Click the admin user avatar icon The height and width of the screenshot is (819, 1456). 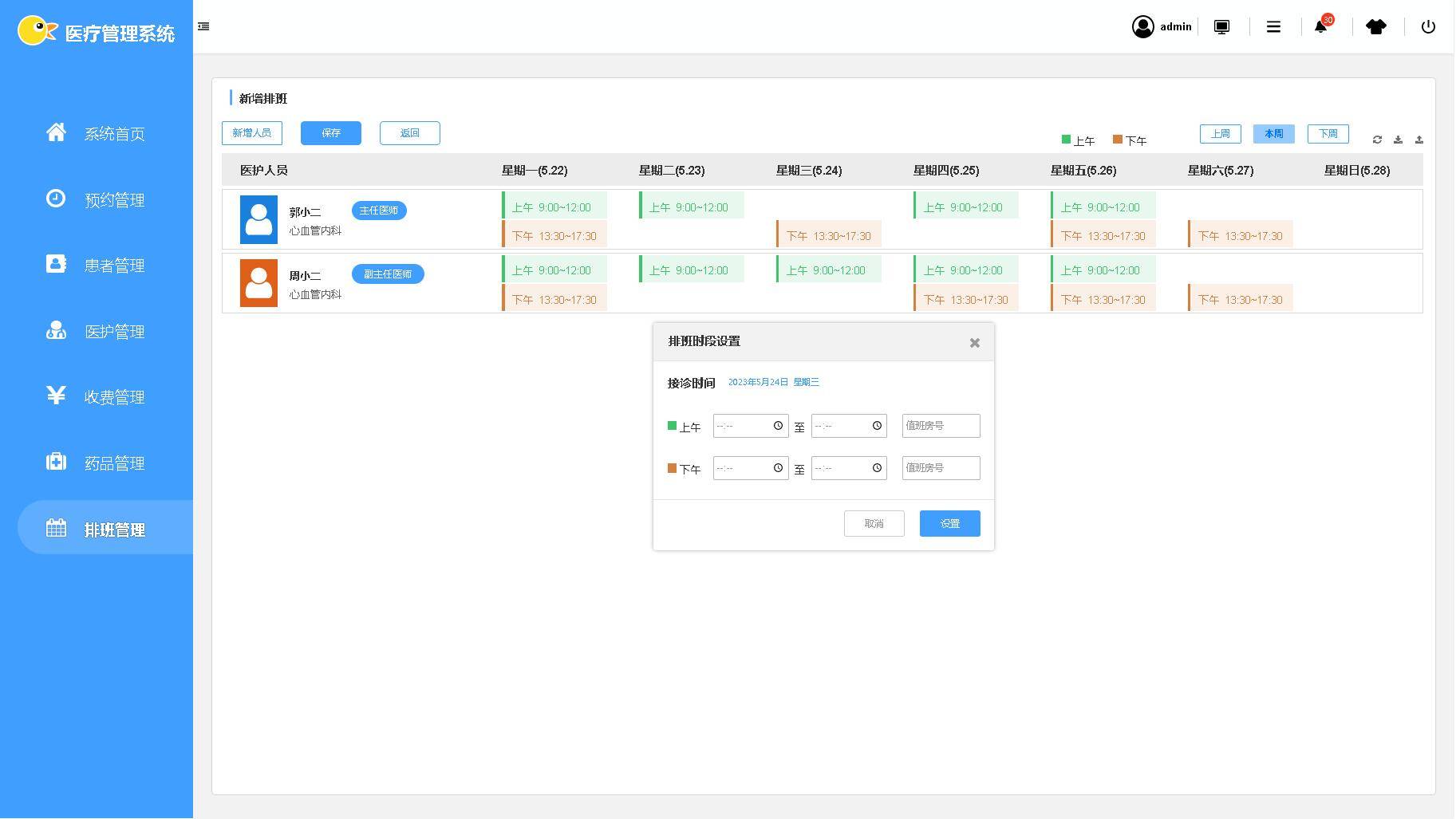pos(1142,27)
